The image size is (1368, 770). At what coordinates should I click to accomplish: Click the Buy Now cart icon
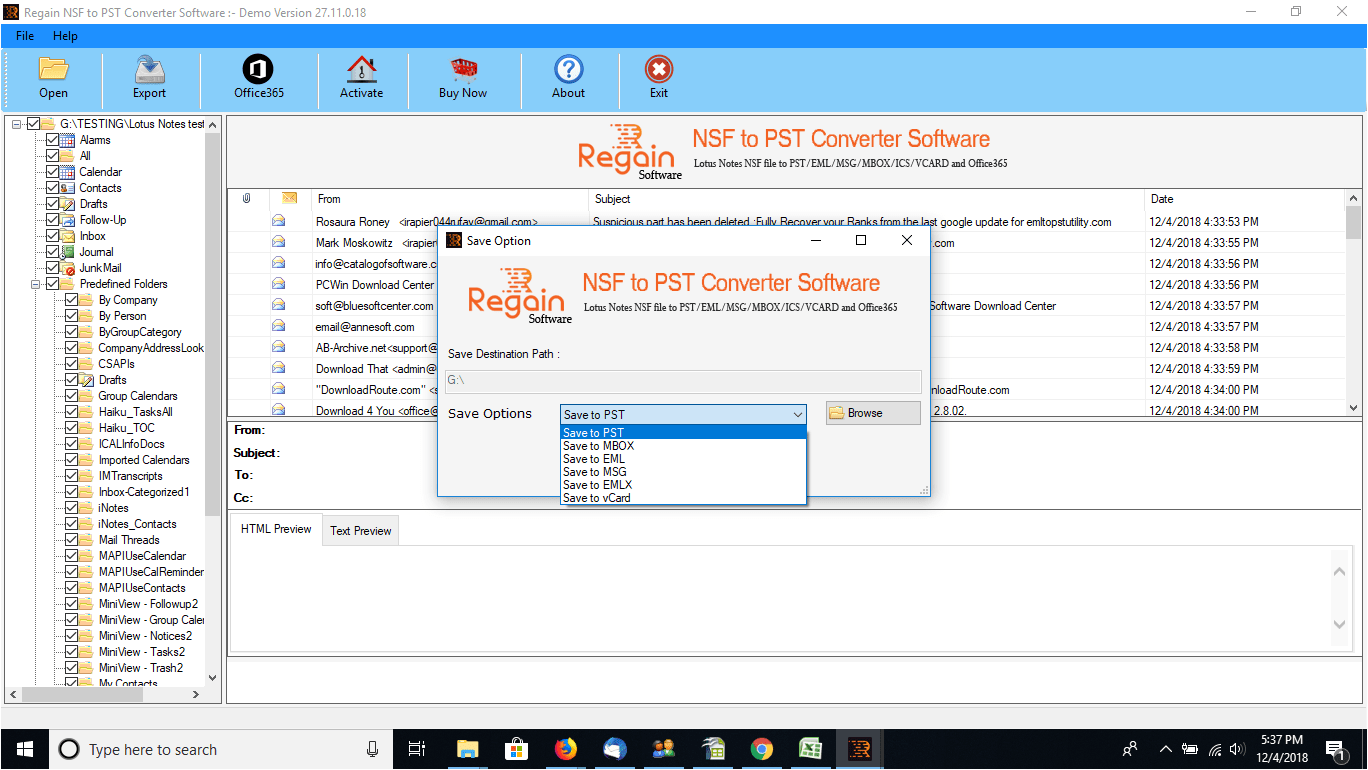tap(463, 69)
